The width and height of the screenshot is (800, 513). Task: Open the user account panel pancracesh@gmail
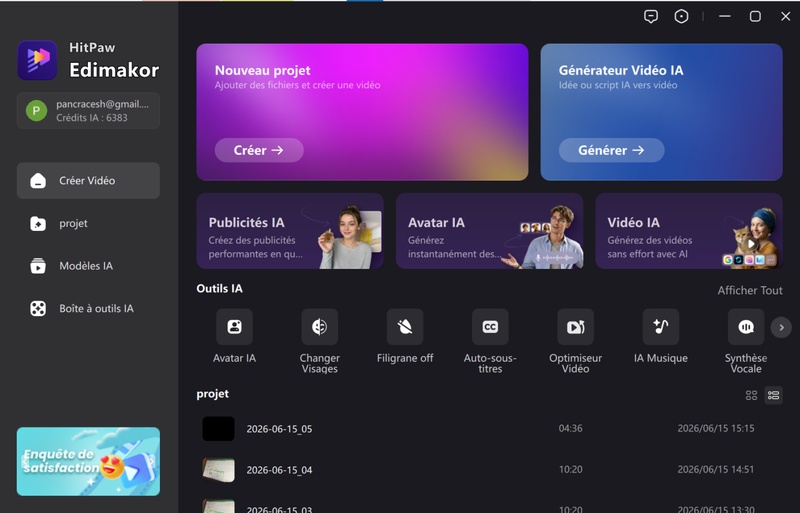[88, 111]
